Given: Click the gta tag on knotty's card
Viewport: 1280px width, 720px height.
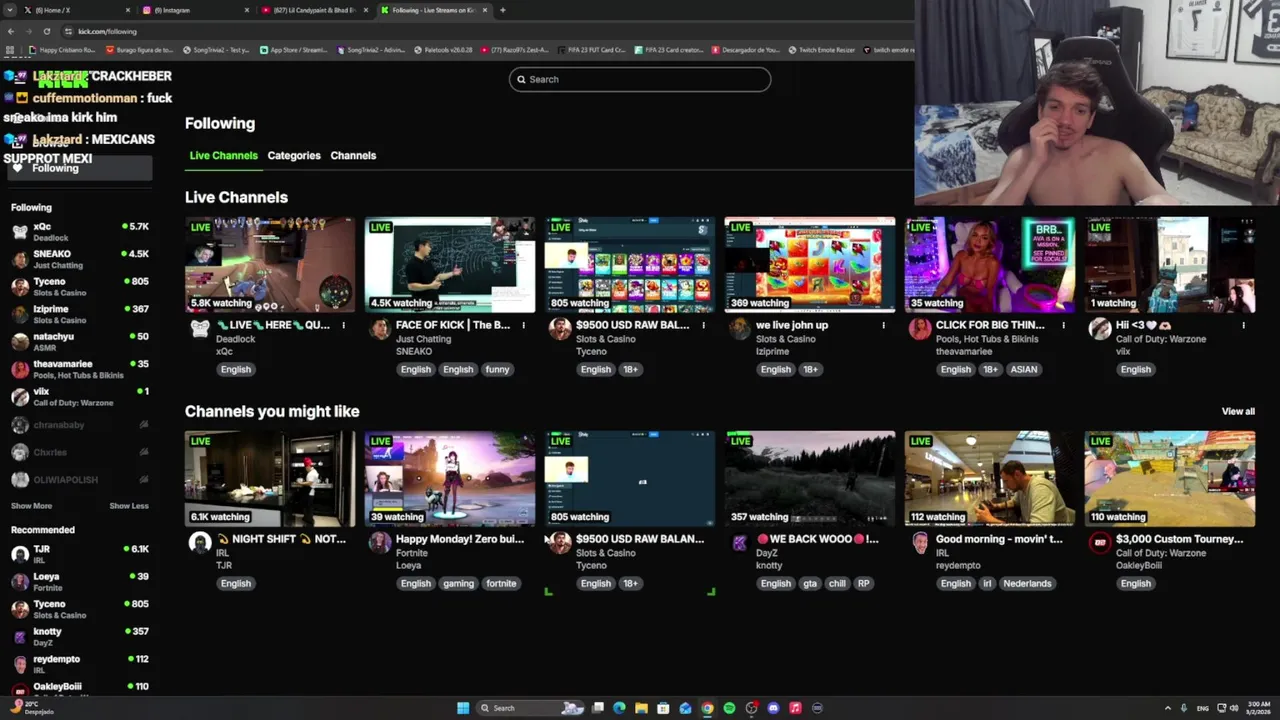Looking at the screenshot, I should (810, 583).
